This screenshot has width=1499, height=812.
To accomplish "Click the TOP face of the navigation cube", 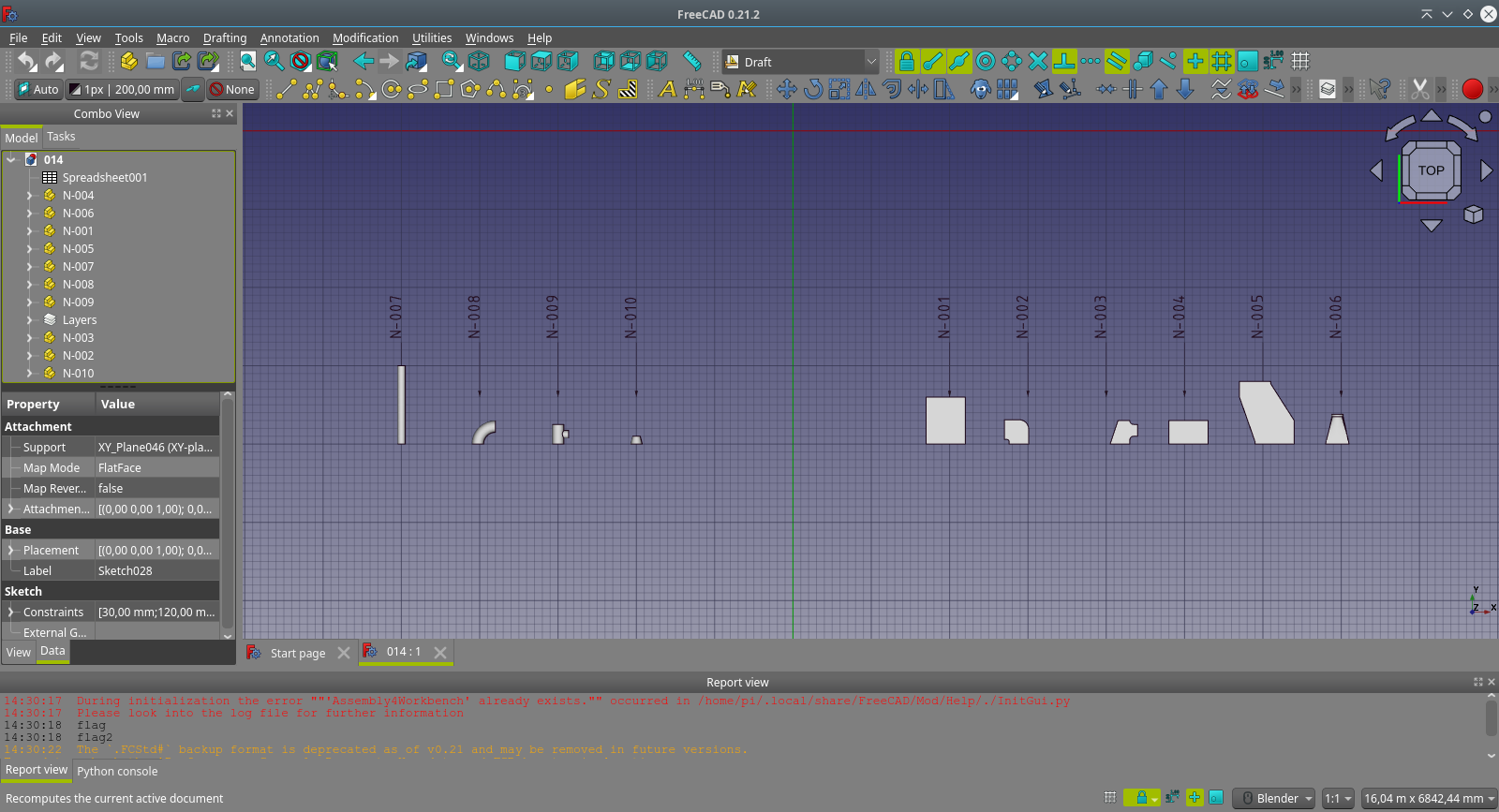I will (x=1431, y=170).
